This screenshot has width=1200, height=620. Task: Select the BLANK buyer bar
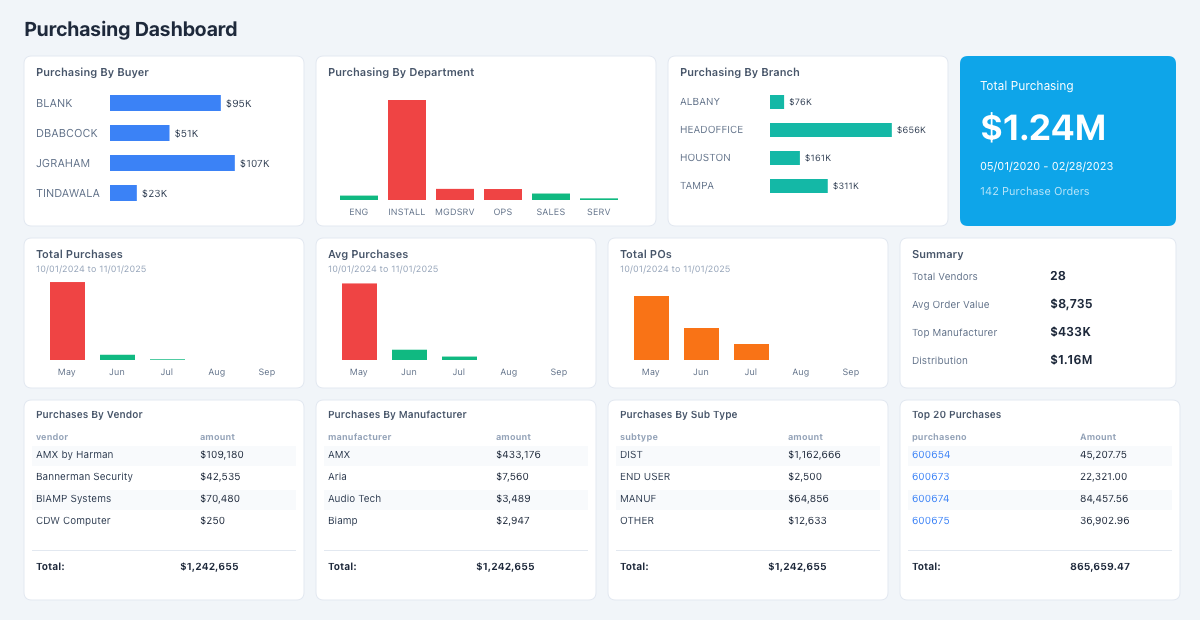click(165, 103)
